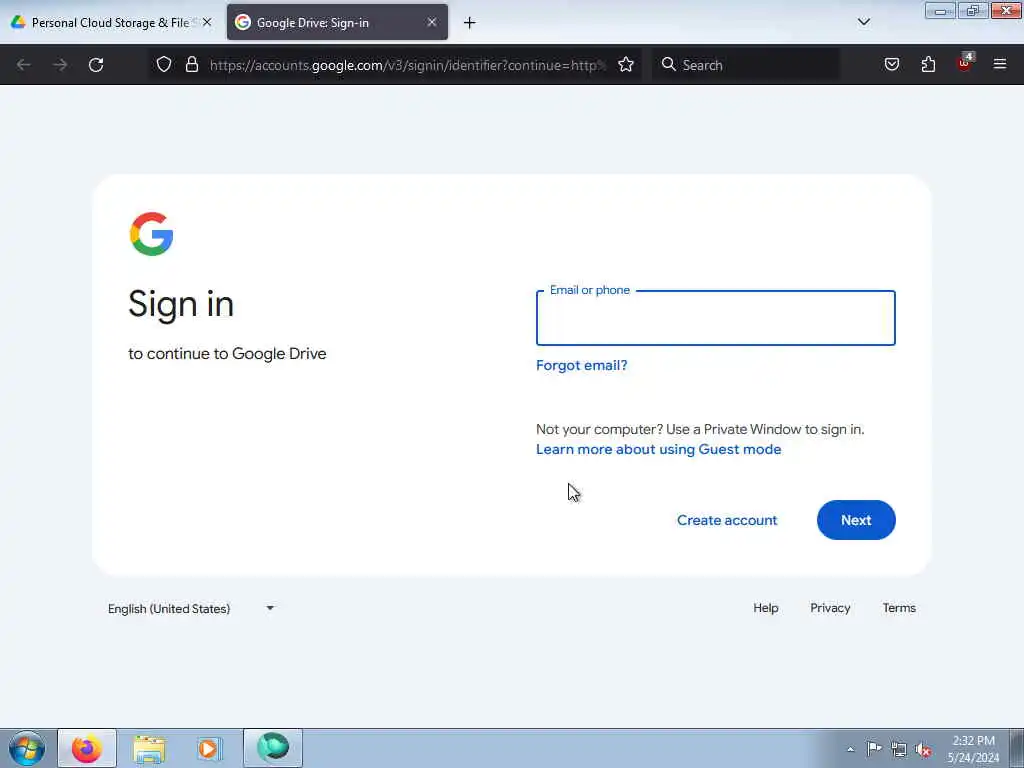Click the Google logo
This screenshot has height=768, width=1024.
[152, 234]
